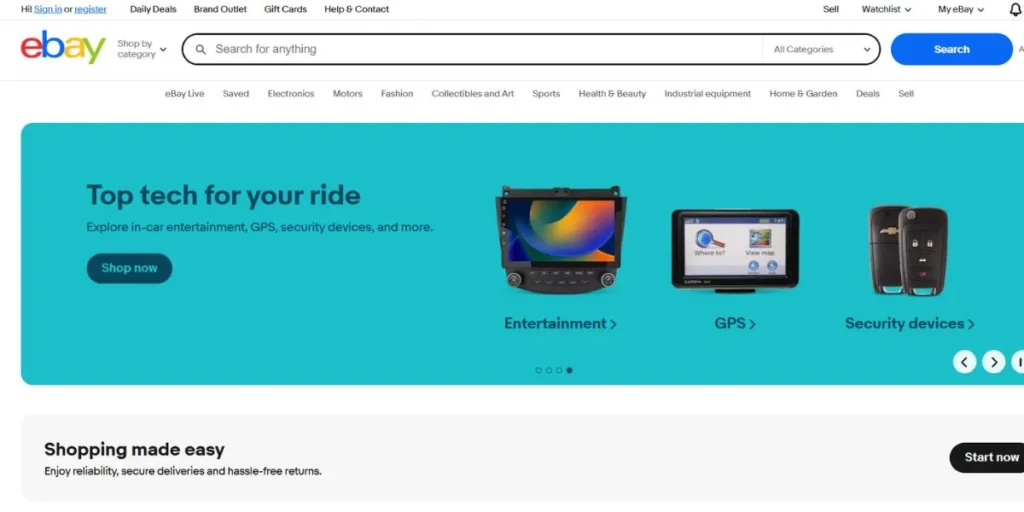Open Entertainment category link
1024x512 pixels.
click(560, 323)
